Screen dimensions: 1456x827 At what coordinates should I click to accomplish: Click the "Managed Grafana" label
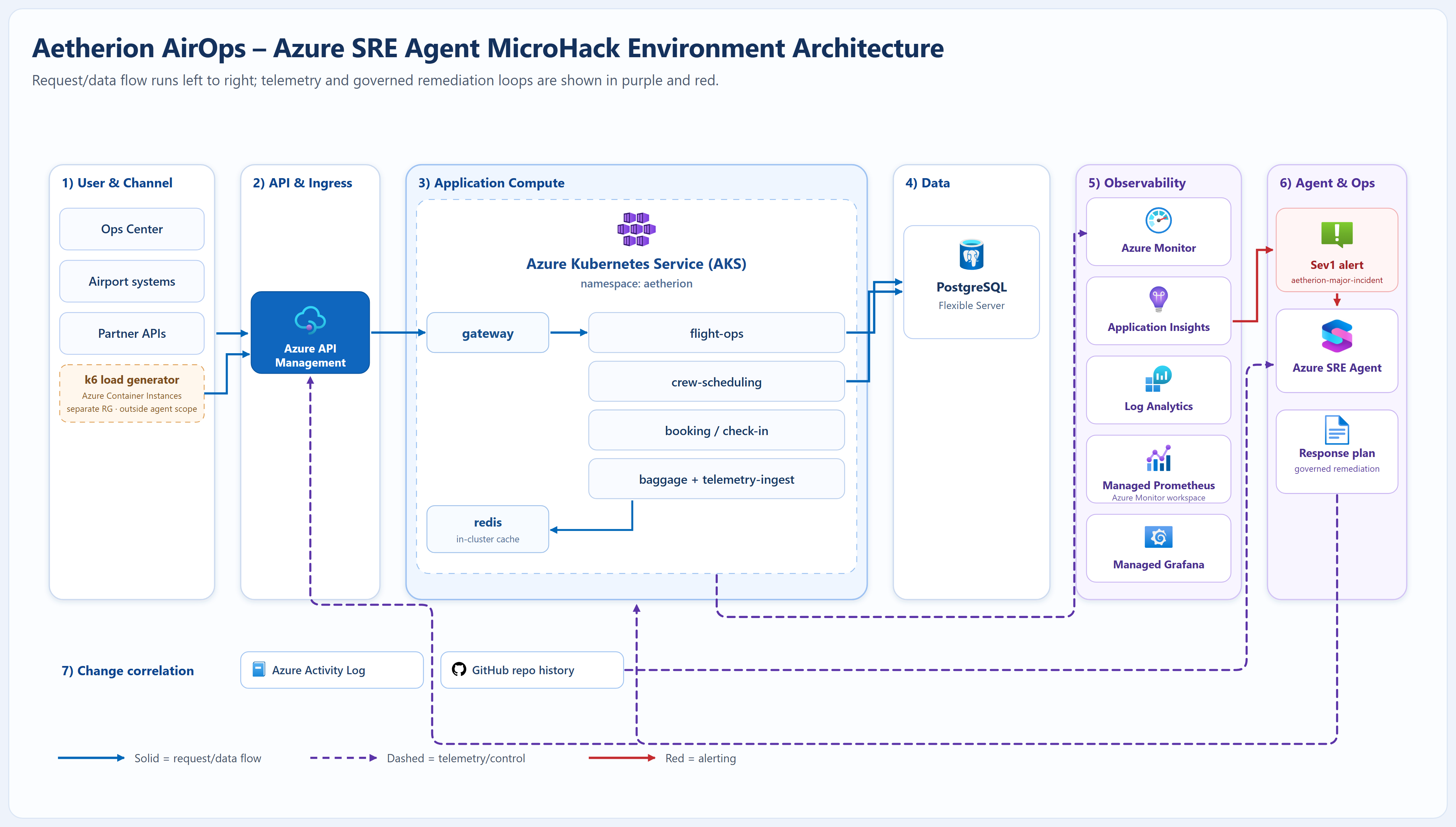pyautogui.click(x=1158, y=565)
